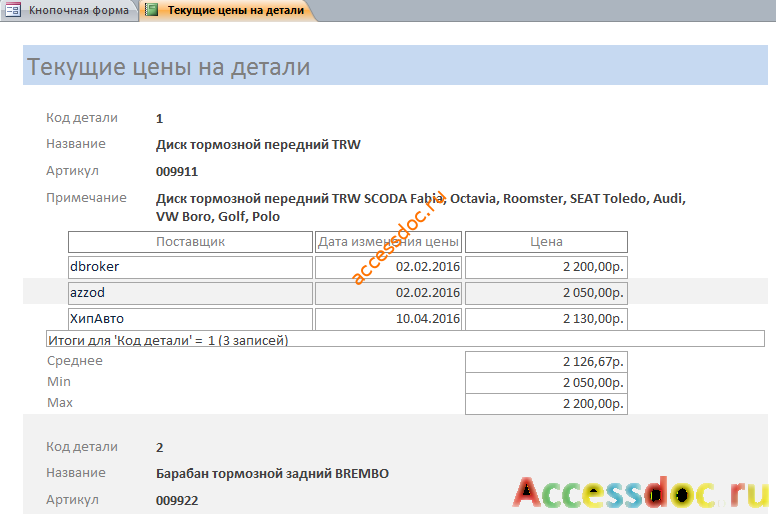Click the date 02.02.2016 in dbroker row

tap(388, 267)
